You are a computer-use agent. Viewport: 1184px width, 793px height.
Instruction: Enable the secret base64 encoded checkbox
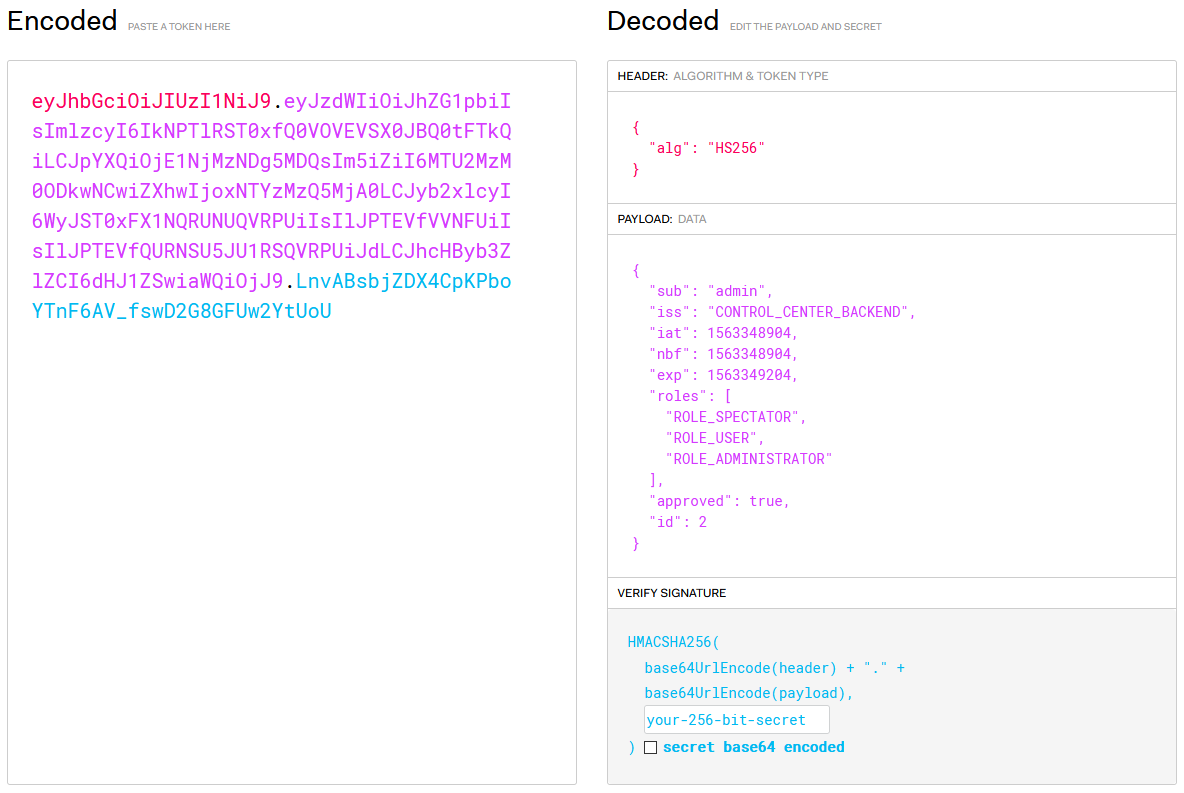coord(650,748)
